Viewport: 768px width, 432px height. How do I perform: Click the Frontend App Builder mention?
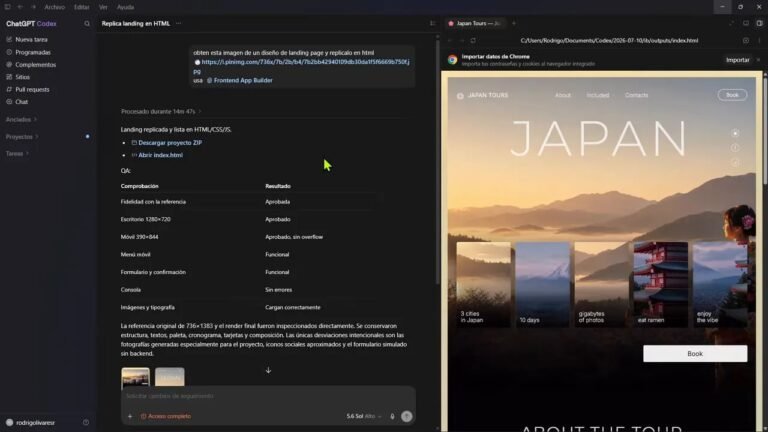pyautogui.click(x=240, y=80)
